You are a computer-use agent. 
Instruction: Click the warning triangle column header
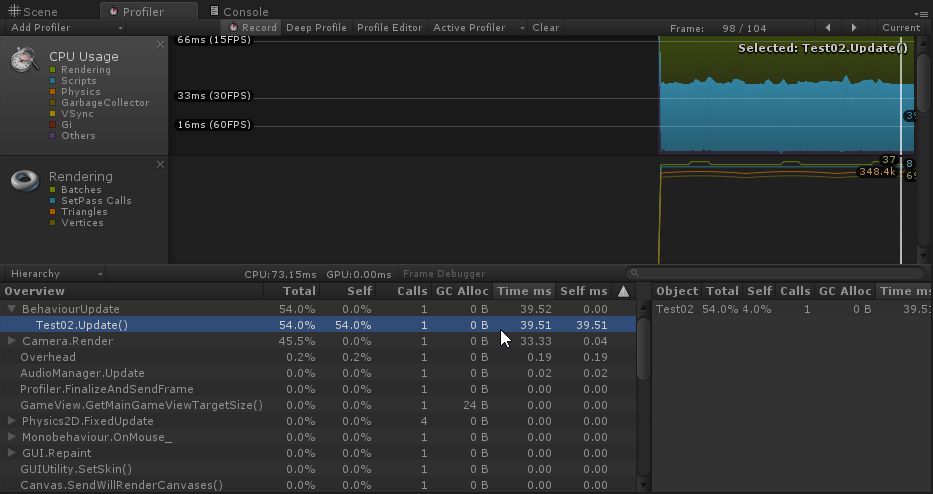[623, 291]
